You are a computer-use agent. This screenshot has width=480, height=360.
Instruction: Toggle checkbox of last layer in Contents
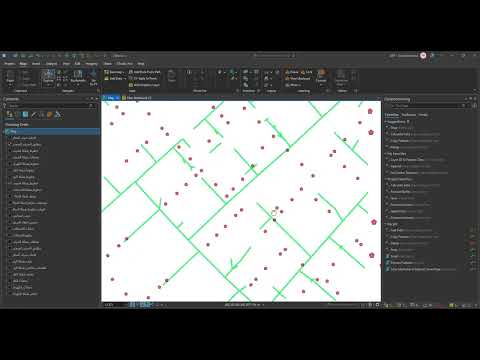10,294
